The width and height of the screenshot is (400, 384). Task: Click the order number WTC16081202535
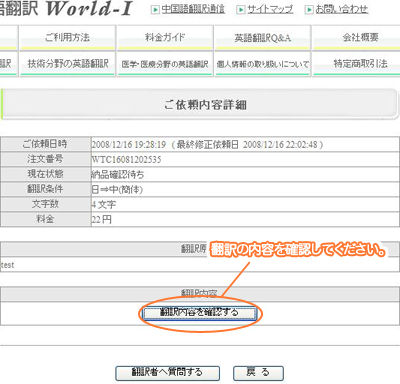click(x=126, y=160)
